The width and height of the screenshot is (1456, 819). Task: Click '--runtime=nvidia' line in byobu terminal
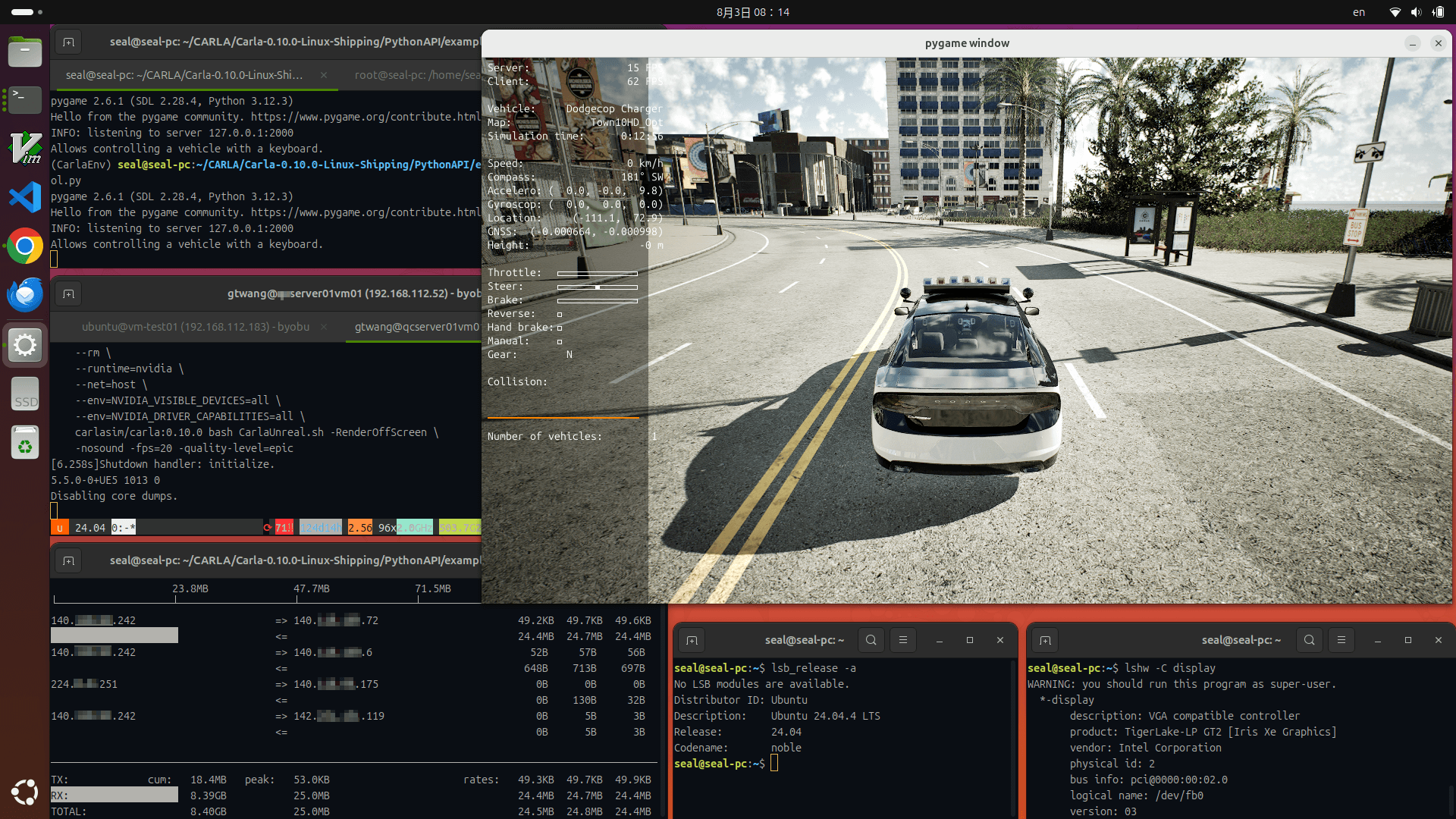point(129,369)
